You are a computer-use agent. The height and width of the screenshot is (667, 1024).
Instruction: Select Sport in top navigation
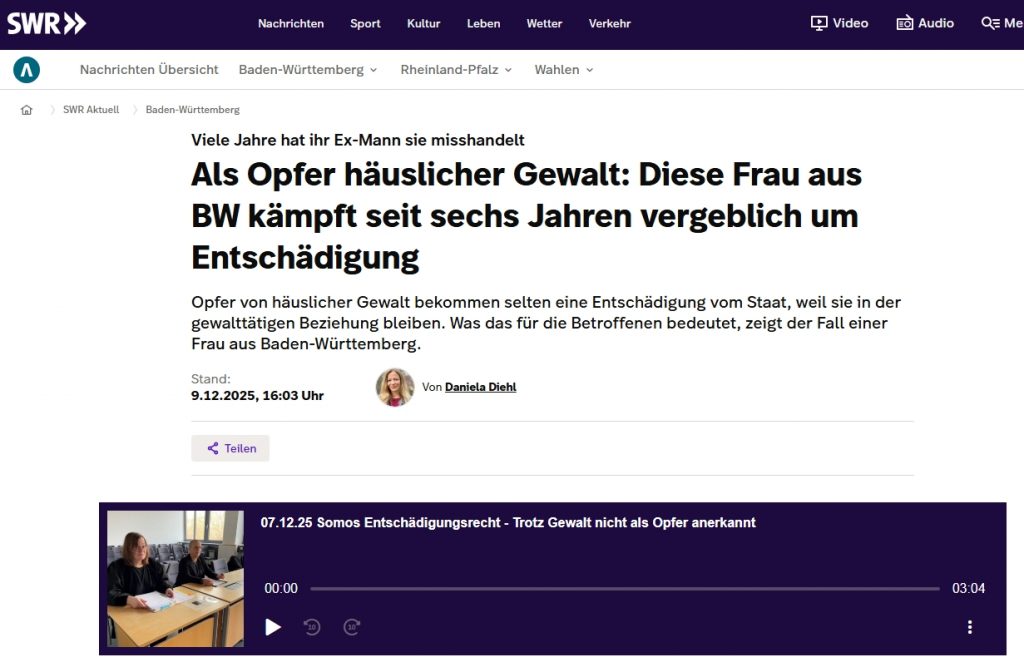365,24
